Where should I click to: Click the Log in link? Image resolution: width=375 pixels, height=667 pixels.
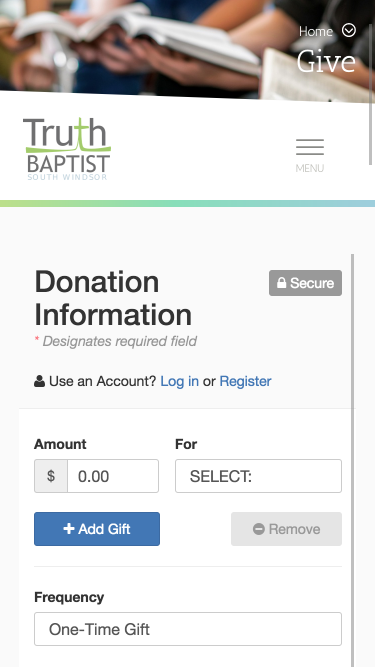(179, 381)
